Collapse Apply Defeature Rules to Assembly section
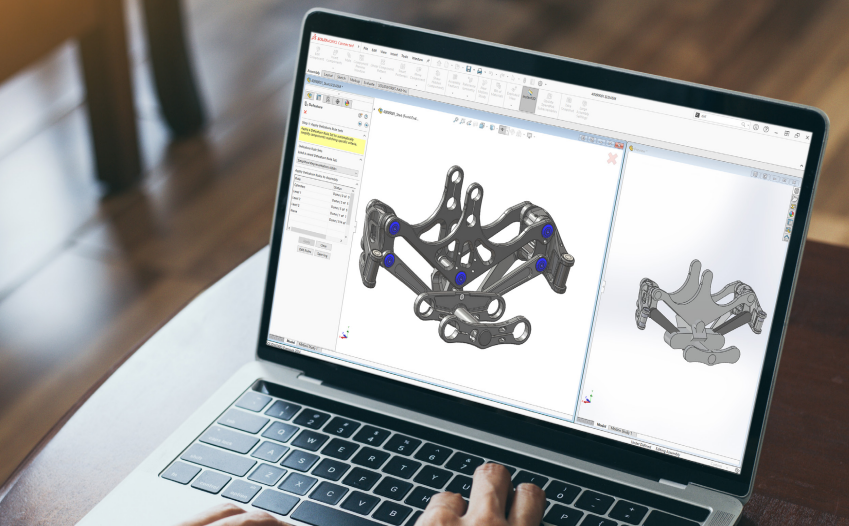849x526 pixels. (357, 184)
